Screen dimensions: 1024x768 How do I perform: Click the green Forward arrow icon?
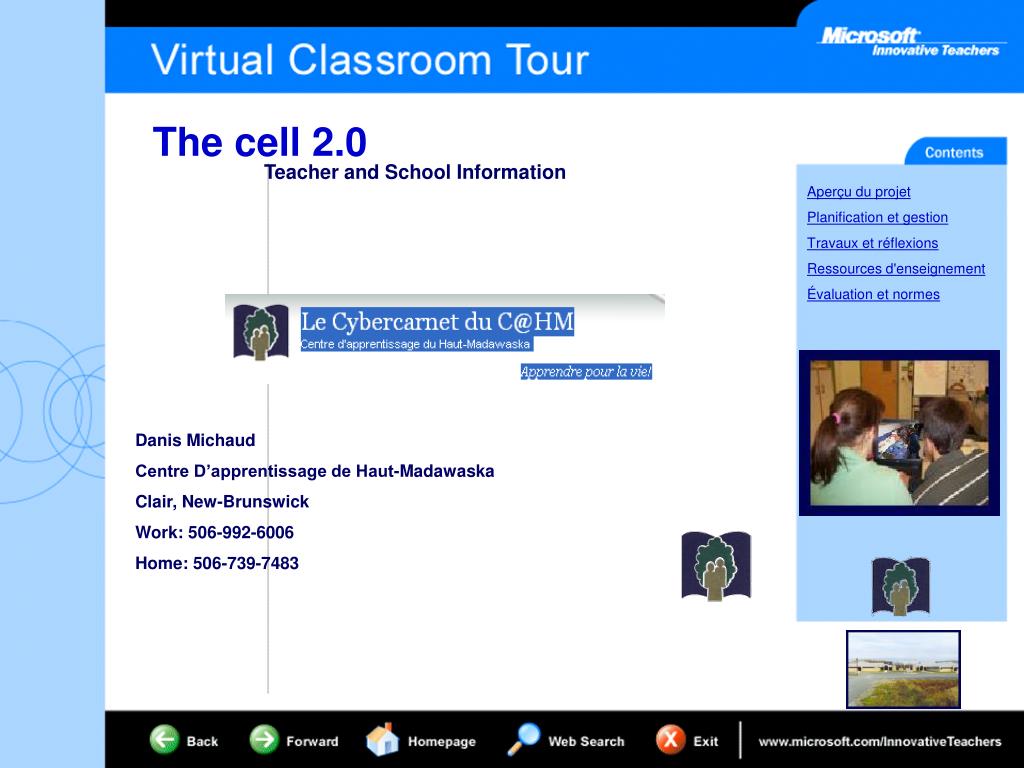pos(264,740)
